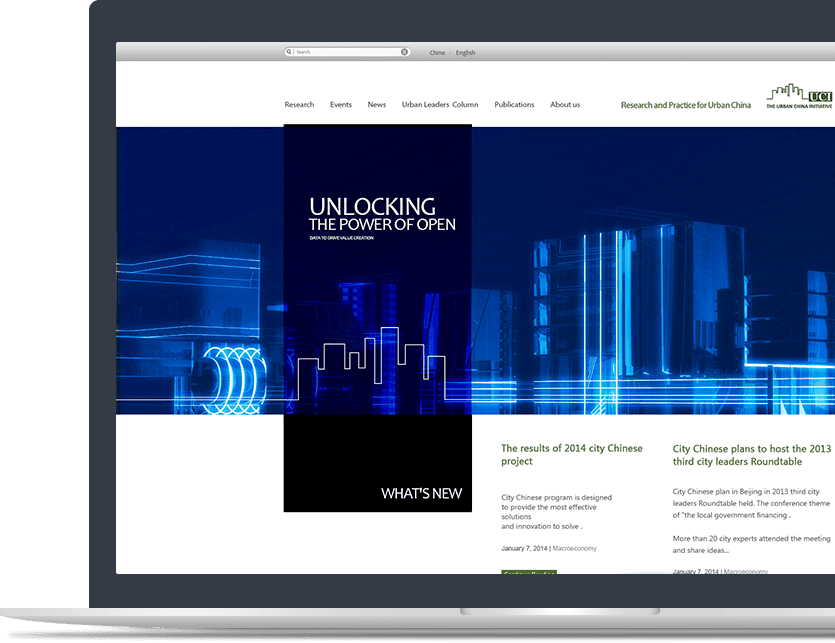Open the News section

tap(376, 105)
